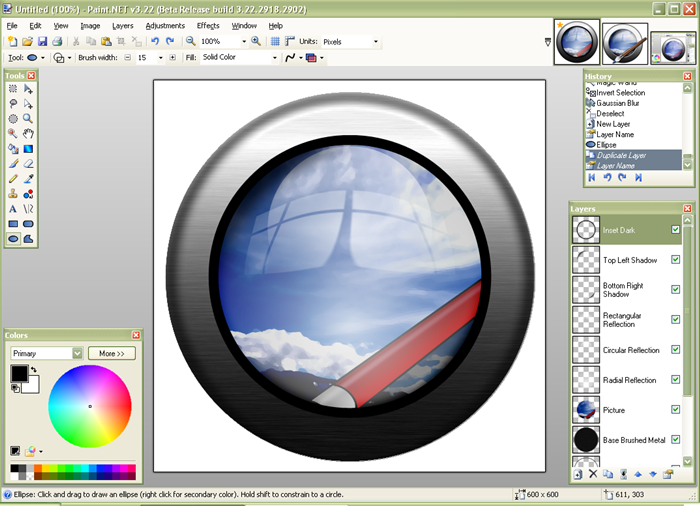Close the History panel

[x=688, y=76]
